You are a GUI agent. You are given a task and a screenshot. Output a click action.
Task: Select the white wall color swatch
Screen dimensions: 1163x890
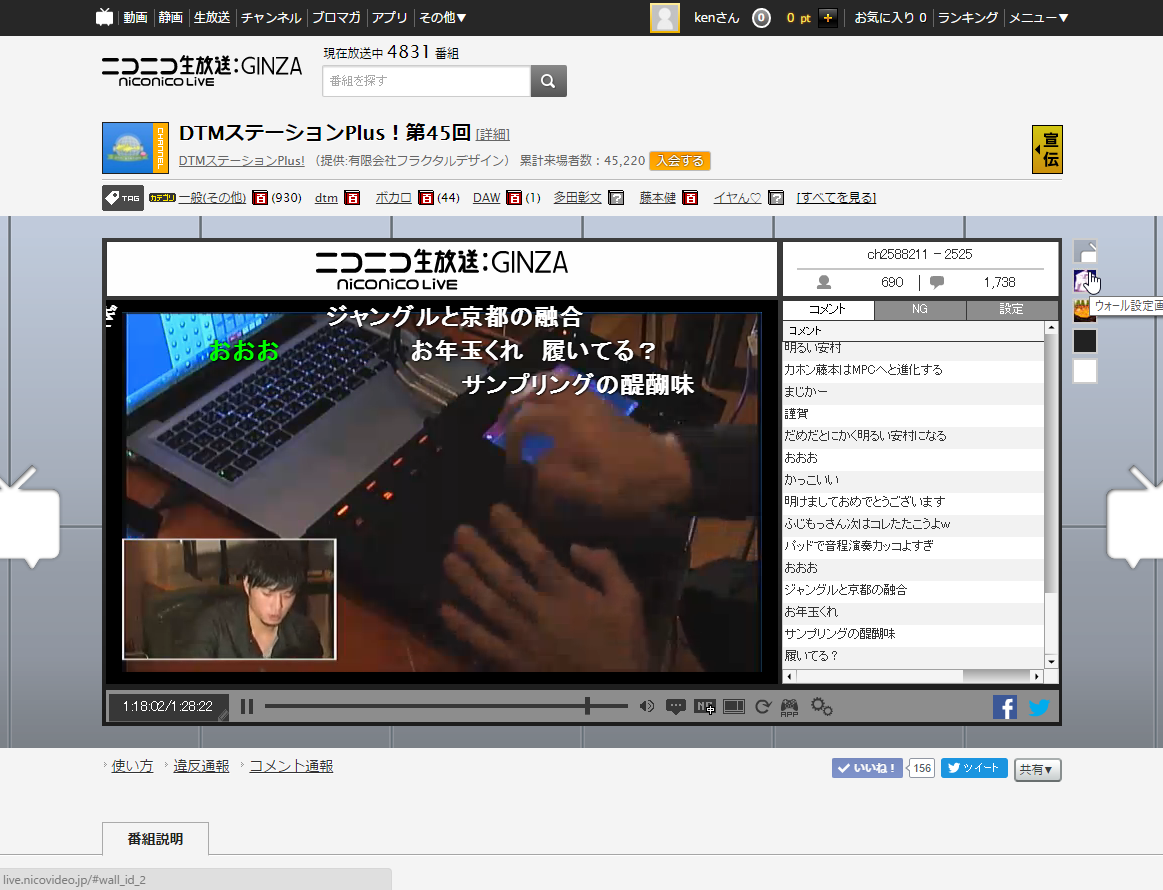point(1085,372)
